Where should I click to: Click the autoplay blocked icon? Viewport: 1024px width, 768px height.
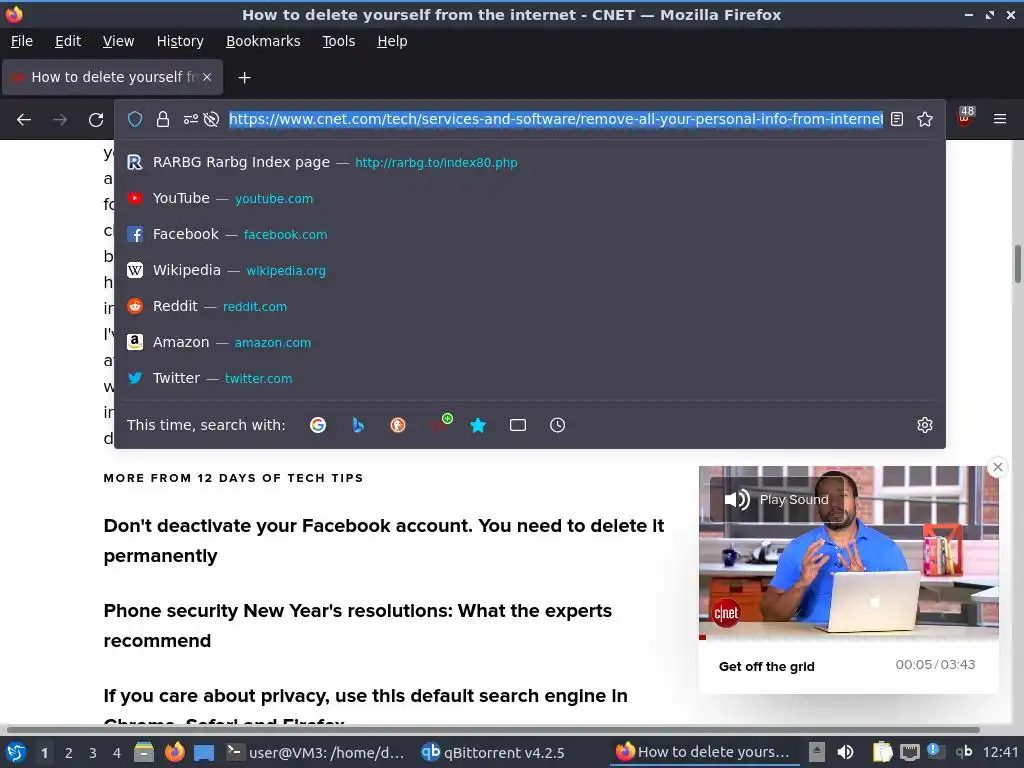211,120
